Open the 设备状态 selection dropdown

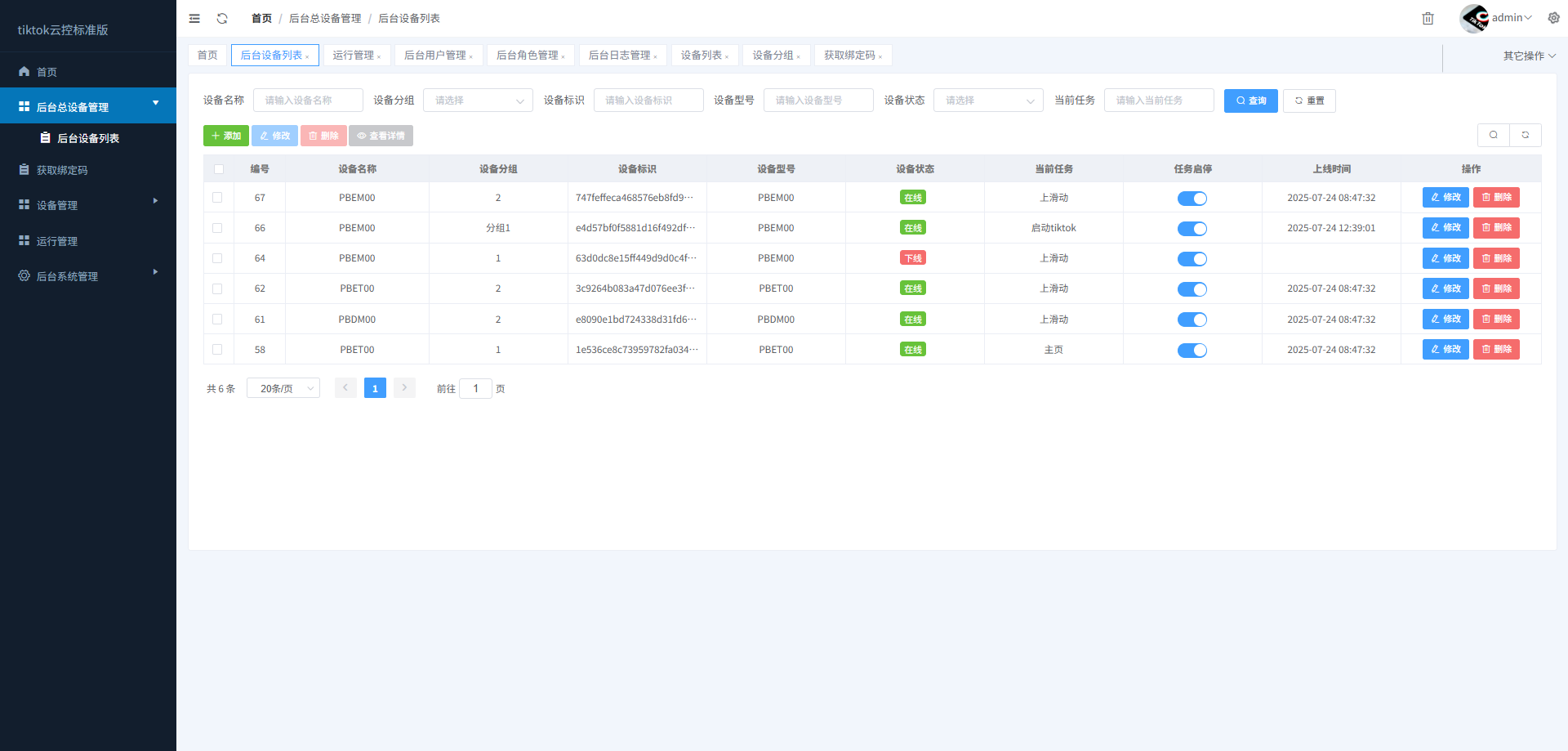tap(988, 100)
